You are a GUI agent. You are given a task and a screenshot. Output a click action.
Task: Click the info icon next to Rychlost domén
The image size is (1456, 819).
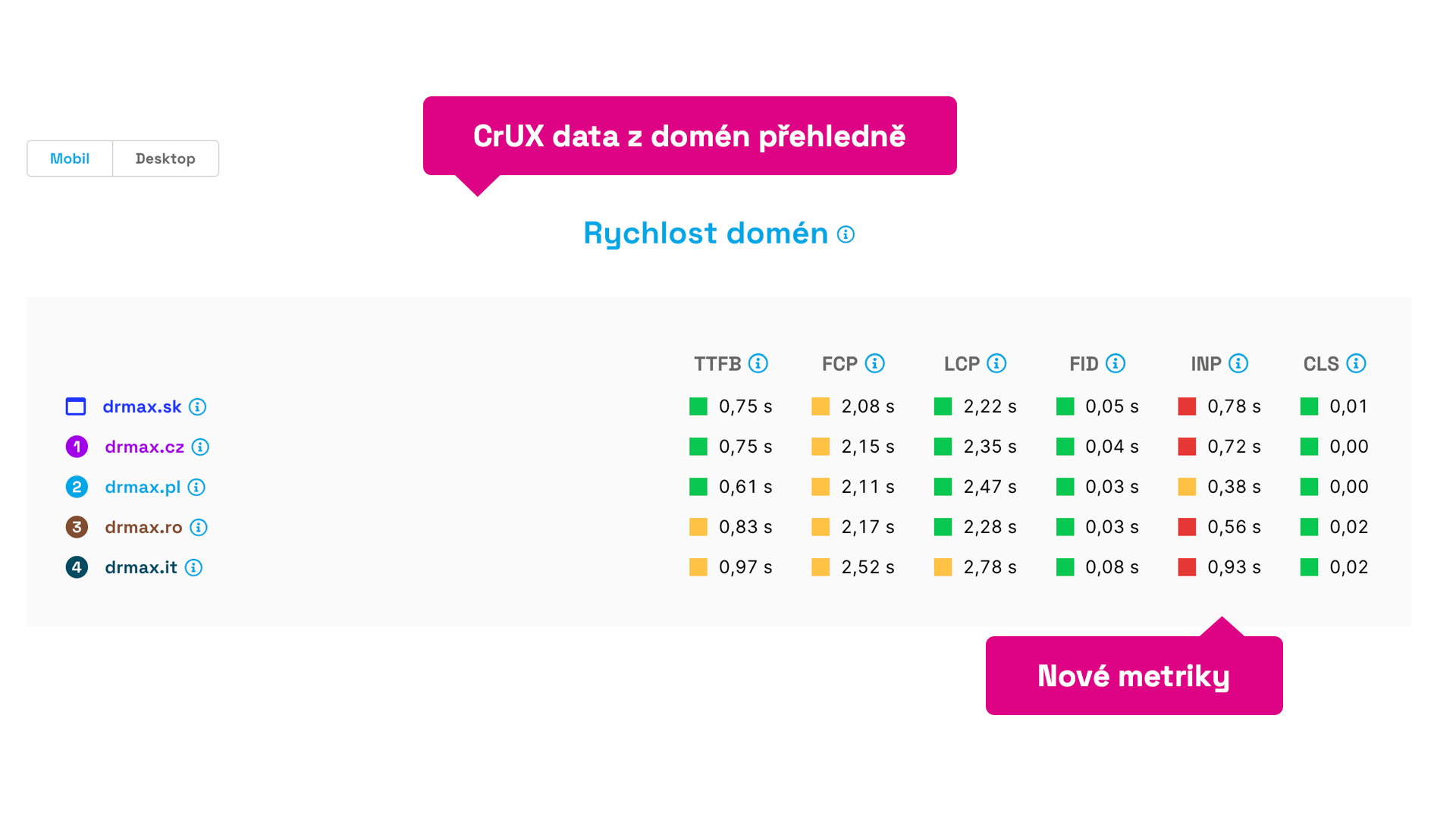pyautogui.click(x=845, y=235)
